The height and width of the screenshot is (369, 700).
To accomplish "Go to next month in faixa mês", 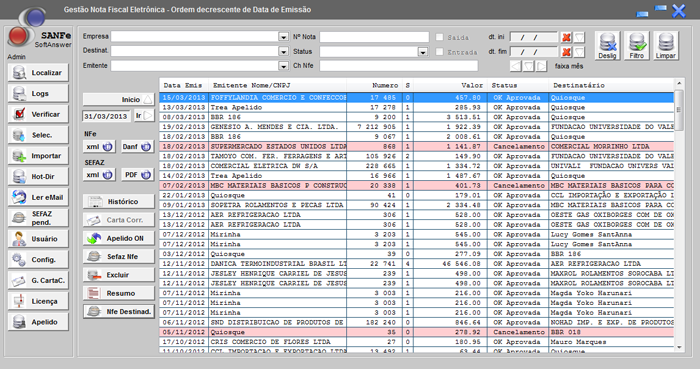I will click(x=542, y=66).
